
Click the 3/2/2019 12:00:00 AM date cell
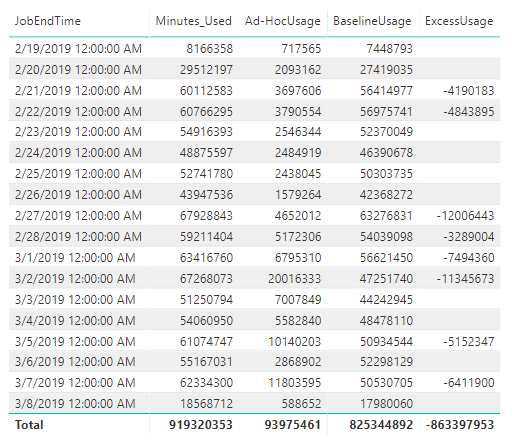click(75, 279)
